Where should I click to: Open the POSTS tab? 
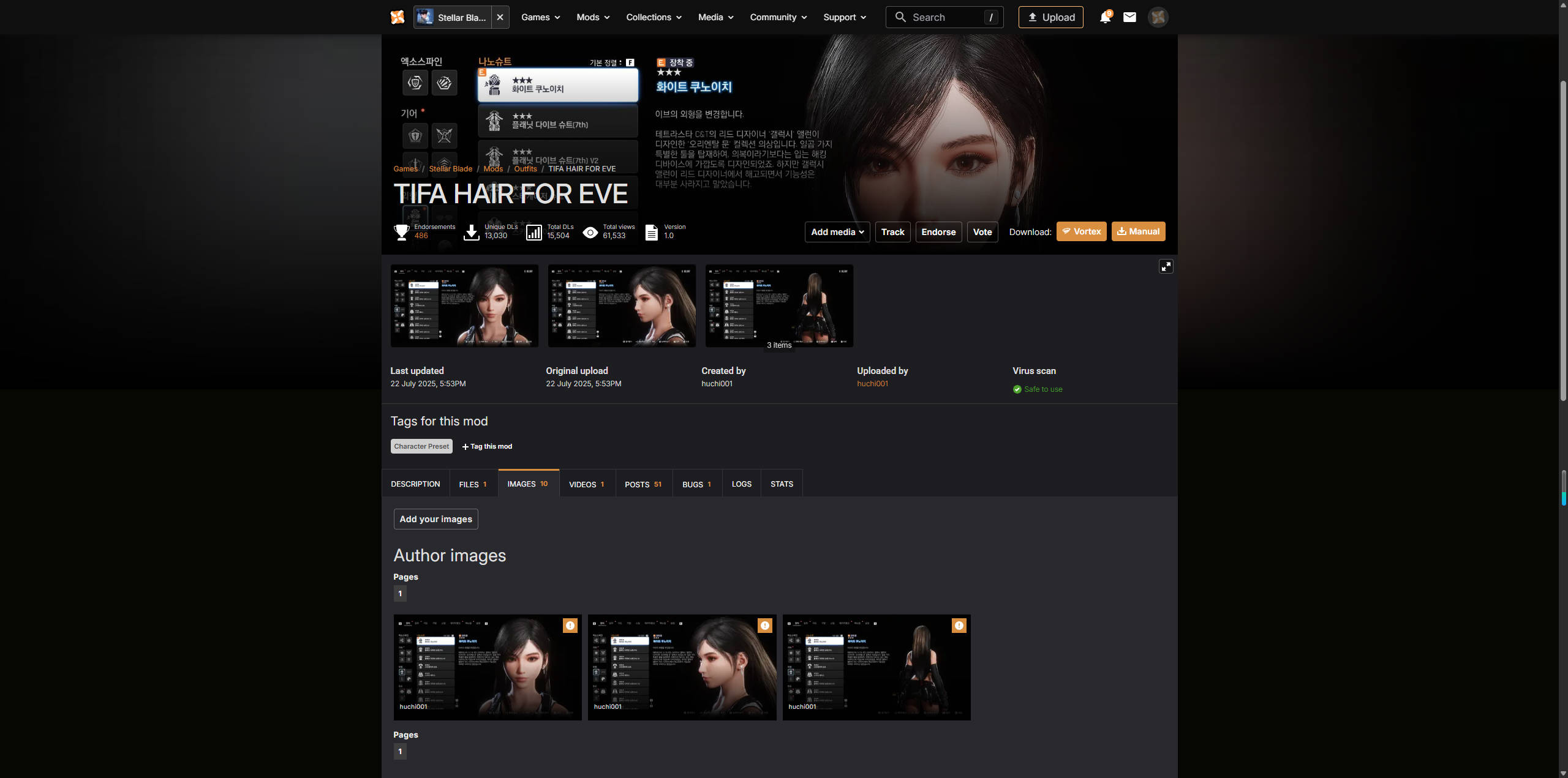(x=643, y=484)
